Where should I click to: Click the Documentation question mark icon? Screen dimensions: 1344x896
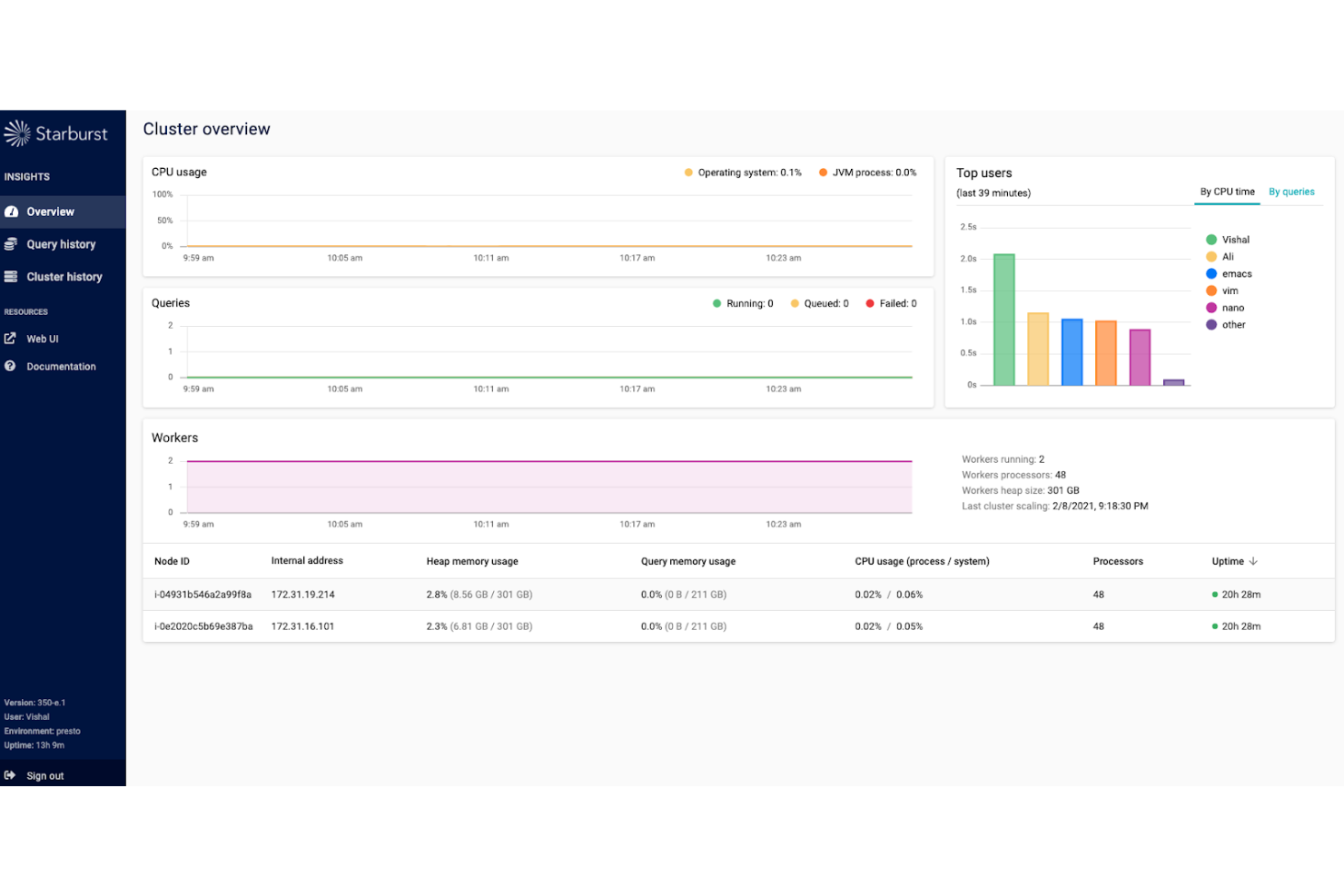click(10, 366)
